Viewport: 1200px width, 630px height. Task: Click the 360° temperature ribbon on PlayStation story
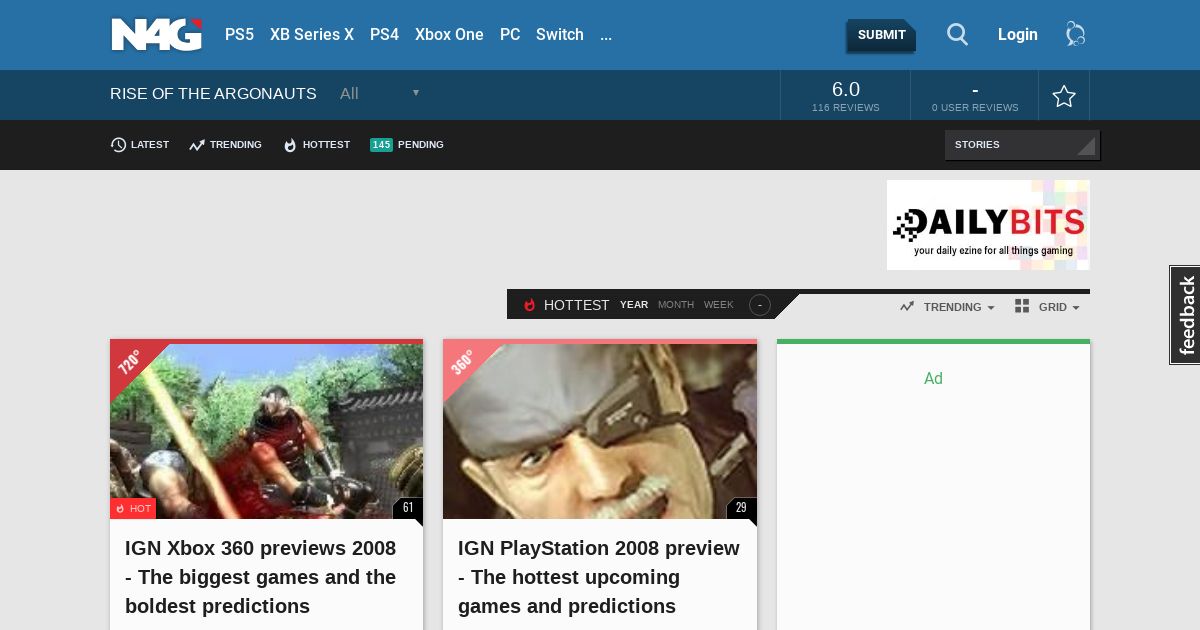pyautogui.click(x=465, y=361)
